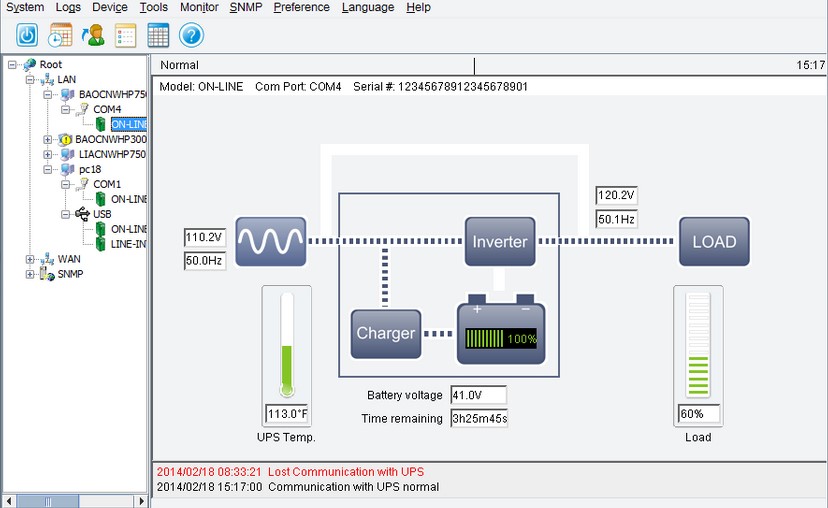Click the AC input sine wave block

(271, 241)
